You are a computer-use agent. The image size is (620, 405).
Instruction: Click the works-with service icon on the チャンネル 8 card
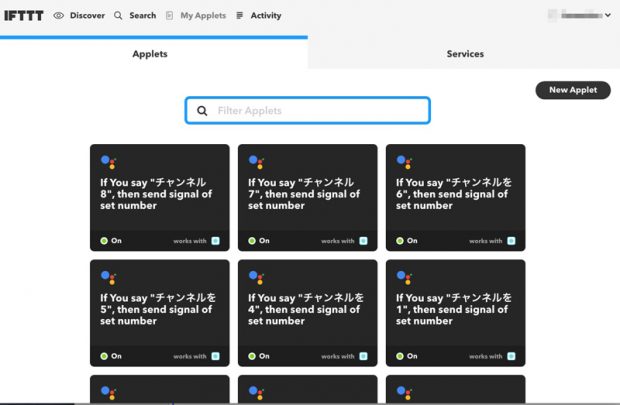[215, 241]
